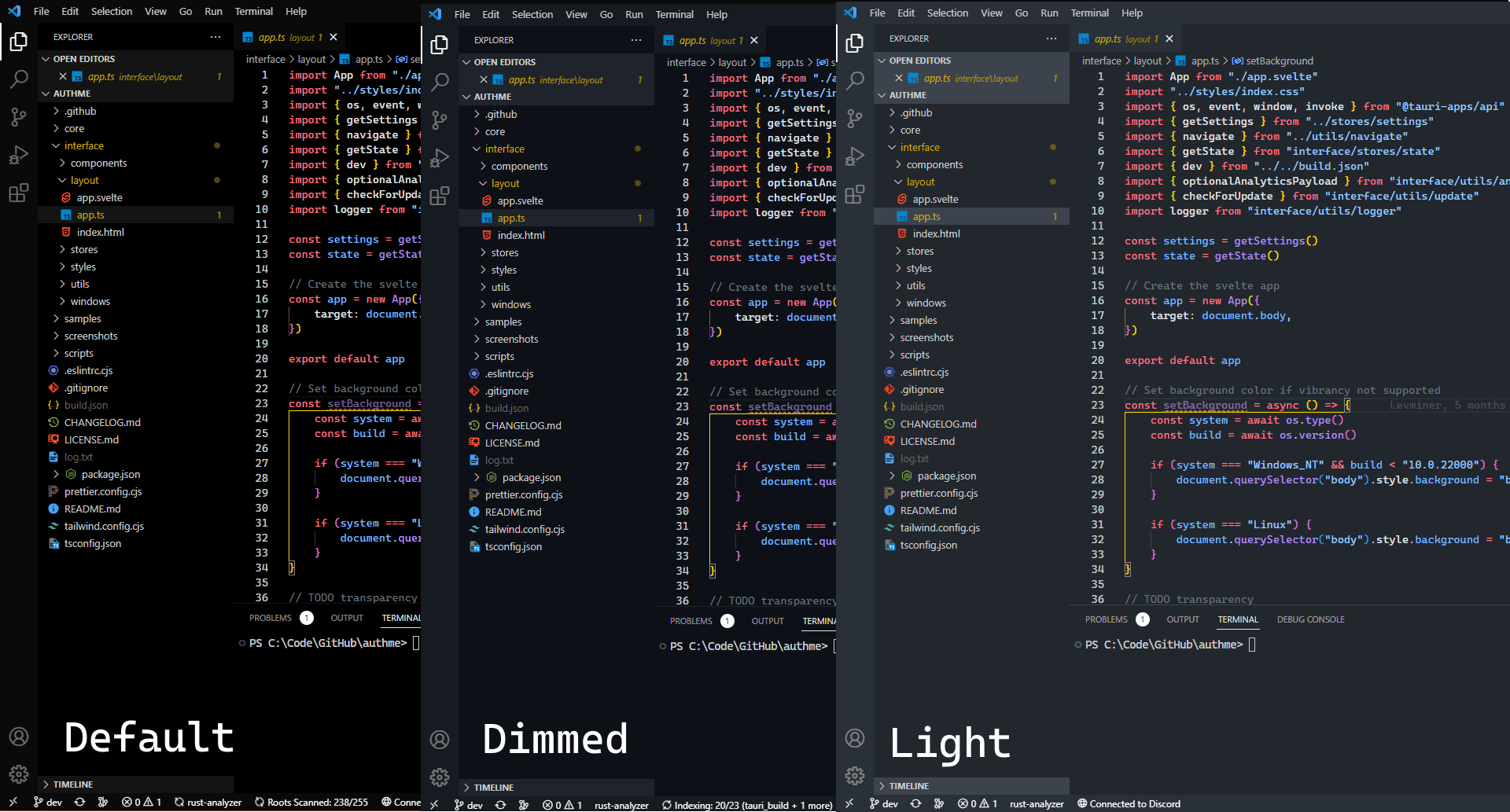The height and width of the screenshot is (812, 1510).
Task: Click the errors and warnings status indicator
Action: pyautogui.click(x=142, y=803)
